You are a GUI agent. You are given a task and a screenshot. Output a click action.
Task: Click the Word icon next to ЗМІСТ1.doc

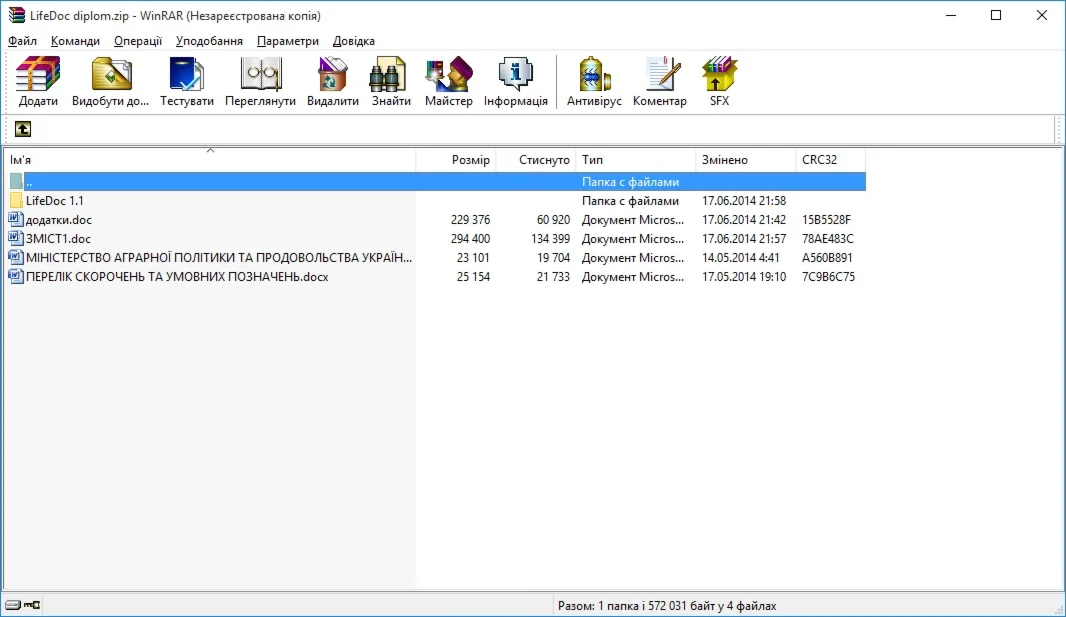(x=16, y=239)
